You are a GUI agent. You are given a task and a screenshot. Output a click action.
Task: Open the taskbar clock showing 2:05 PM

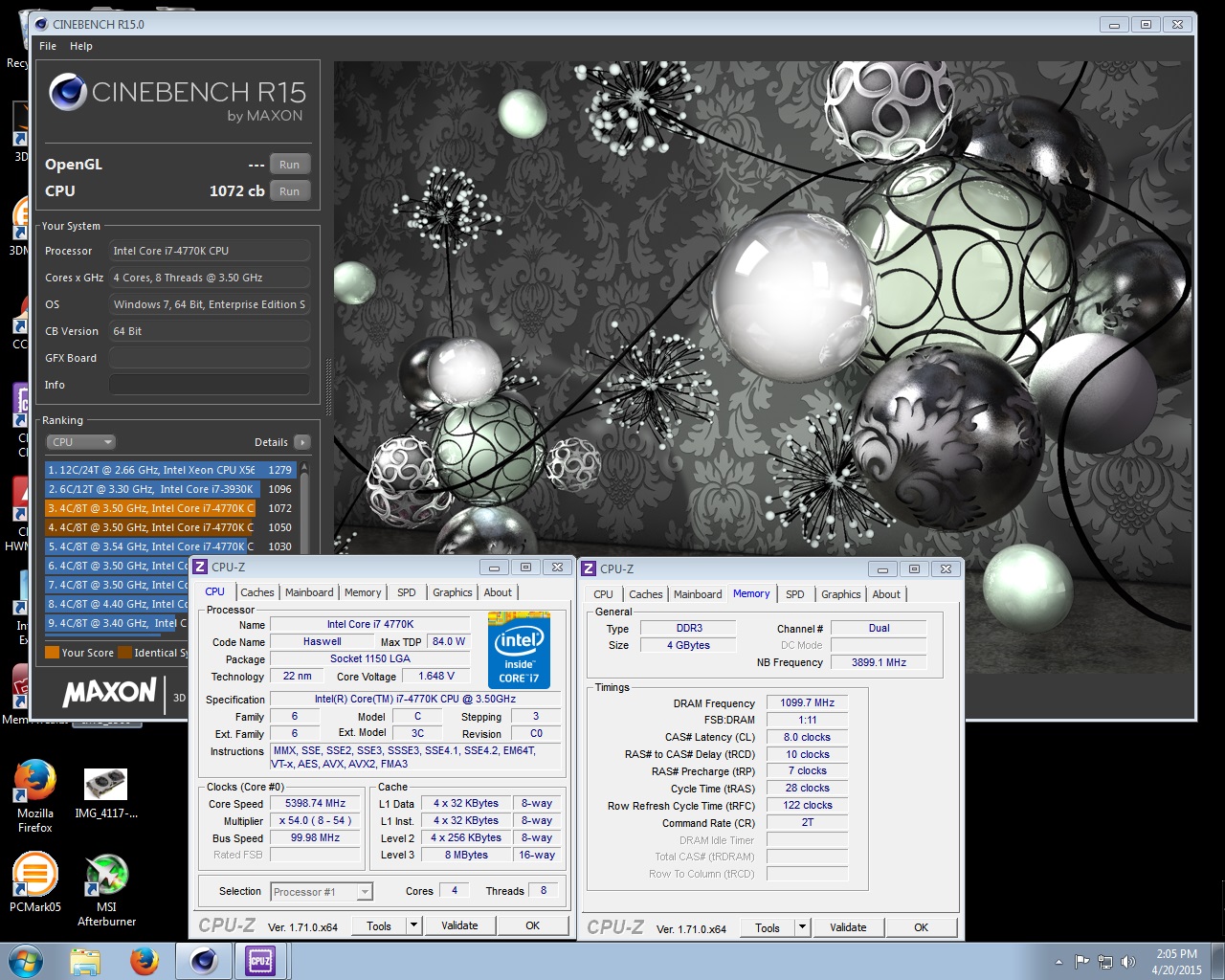pyautogui.click(x=1176, y=962)
